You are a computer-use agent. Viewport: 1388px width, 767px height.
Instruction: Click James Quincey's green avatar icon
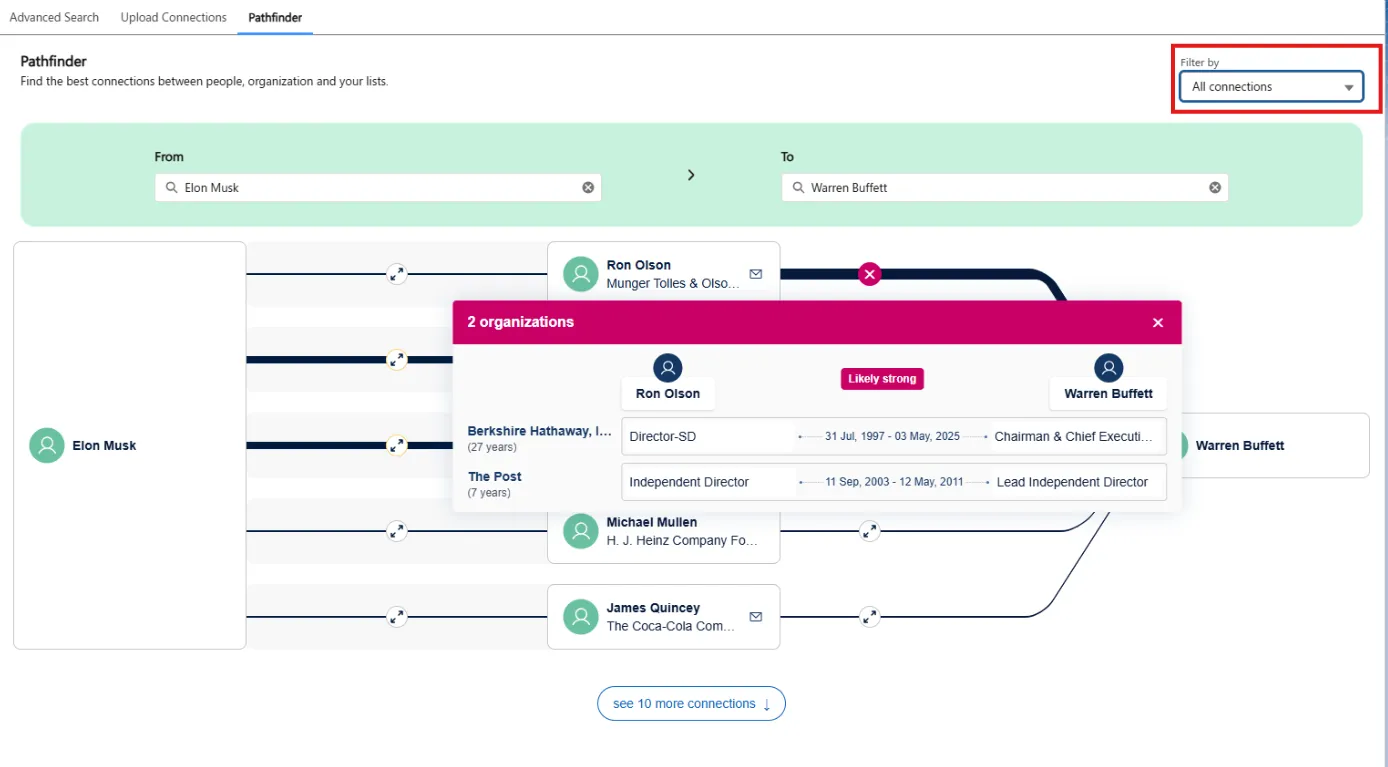tap(581, 617)
